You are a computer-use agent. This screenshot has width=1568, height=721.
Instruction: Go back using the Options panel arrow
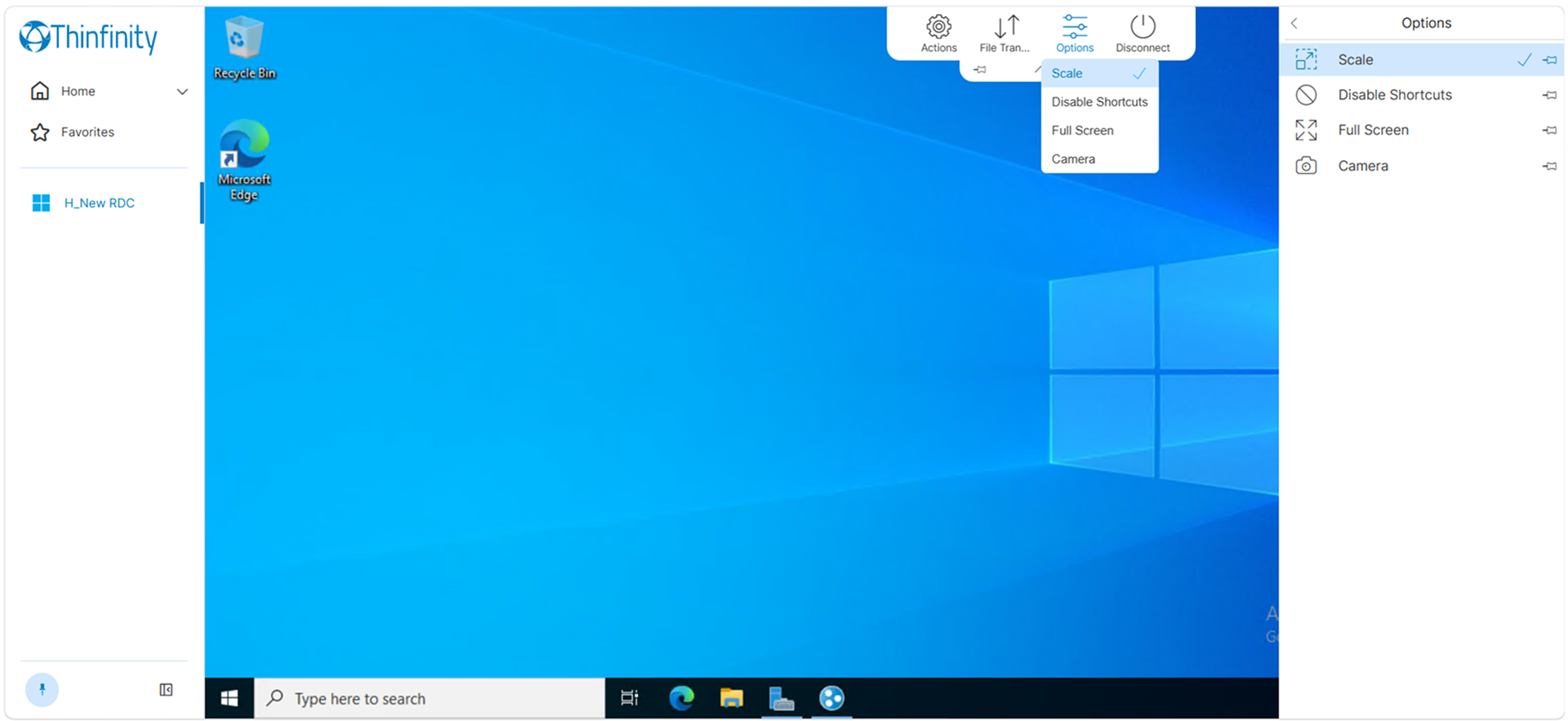click(x=1294, y=23)
